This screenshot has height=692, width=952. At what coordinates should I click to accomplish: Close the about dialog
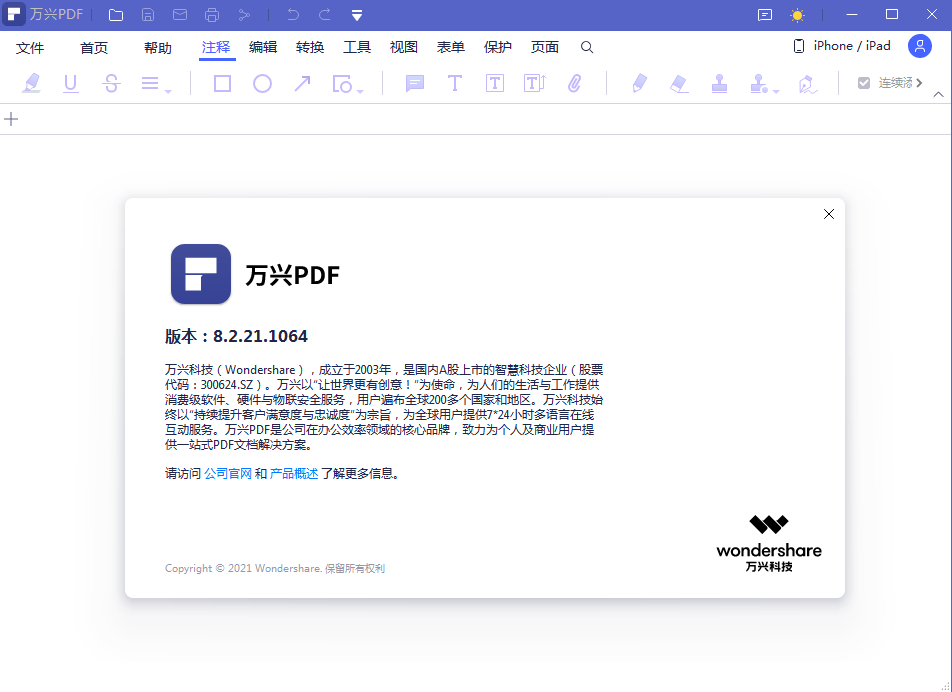point(829,214)
